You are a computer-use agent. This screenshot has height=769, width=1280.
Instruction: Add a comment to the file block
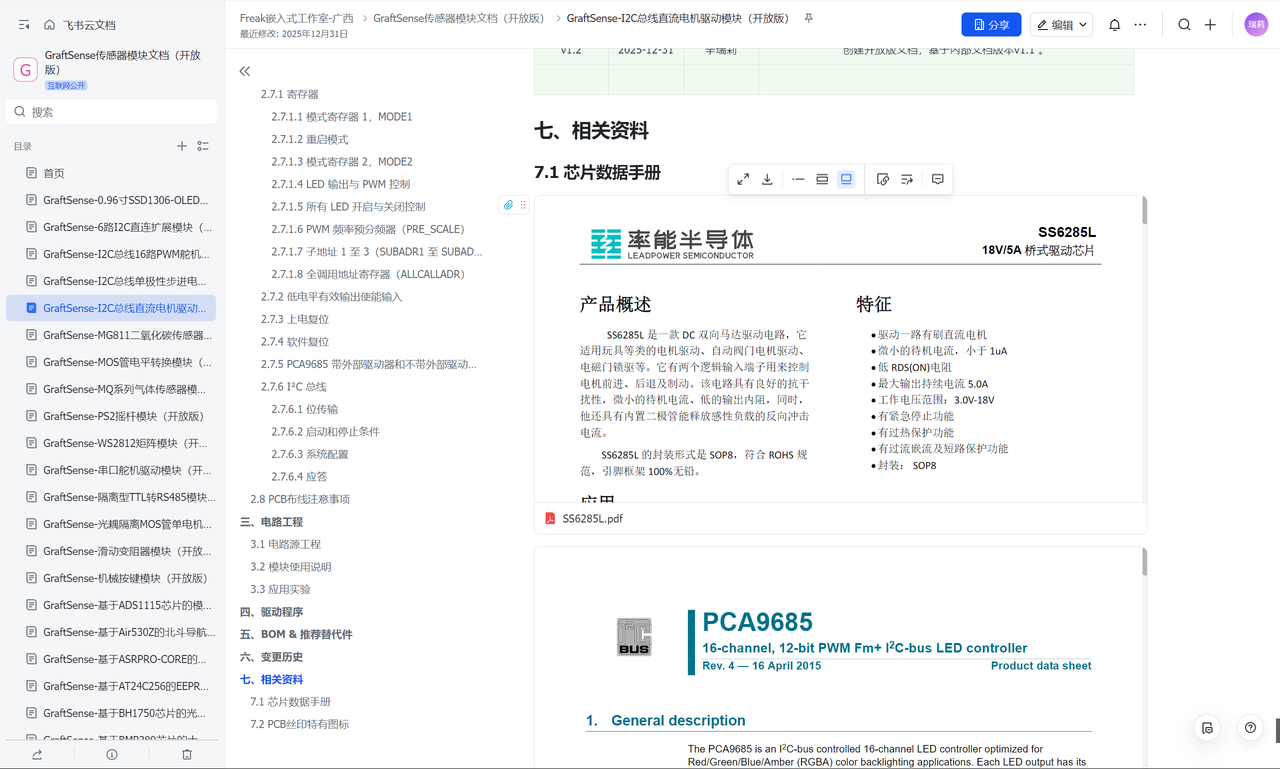pyautogui.click(x=937, y=179)
